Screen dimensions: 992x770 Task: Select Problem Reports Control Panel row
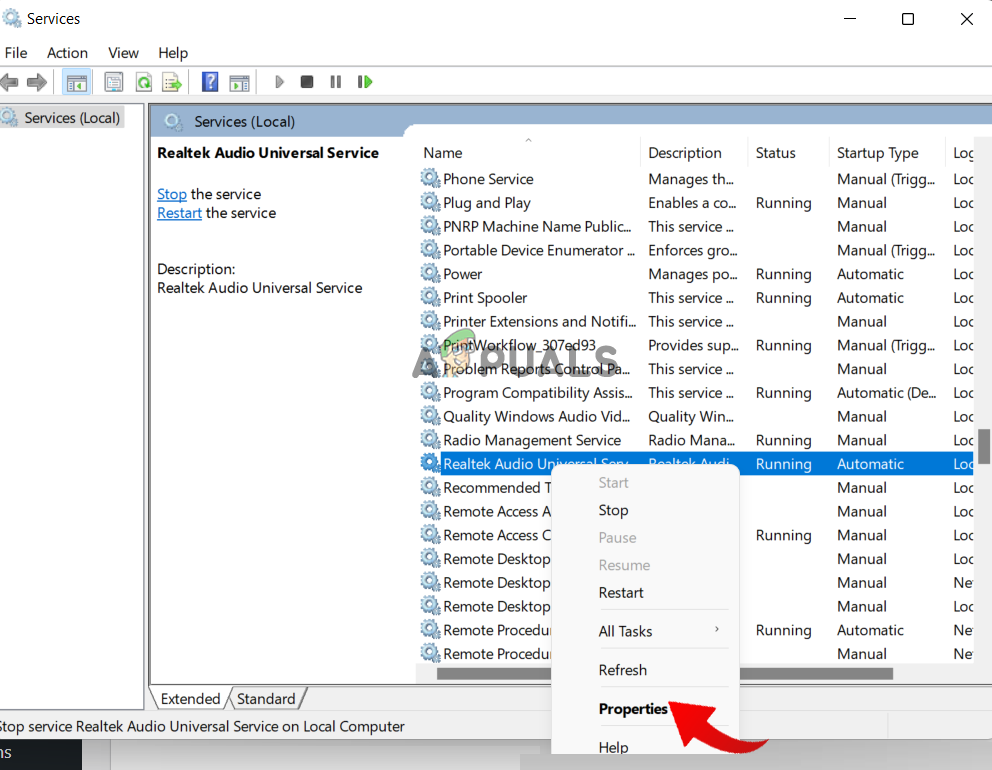coord(695,369)
